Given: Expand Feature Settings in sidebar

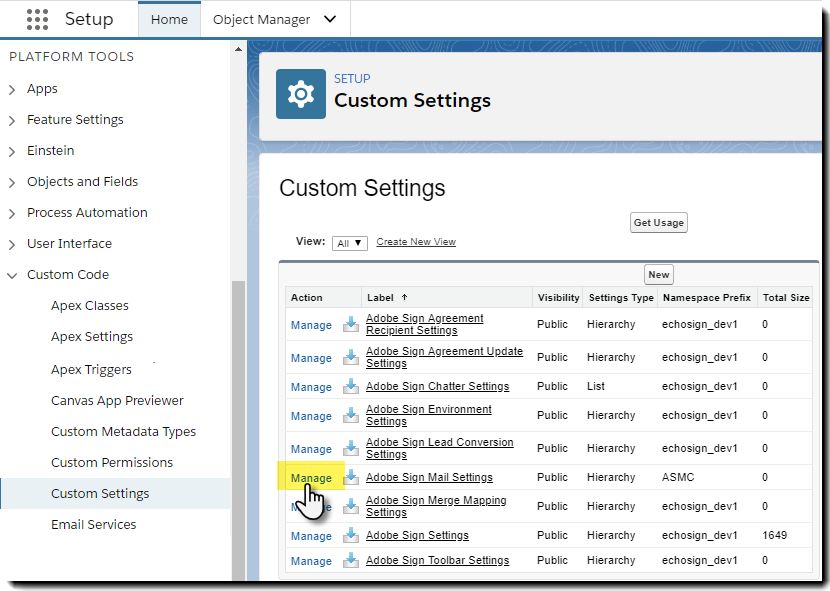Looking at the screenshot, I should 12,120.
